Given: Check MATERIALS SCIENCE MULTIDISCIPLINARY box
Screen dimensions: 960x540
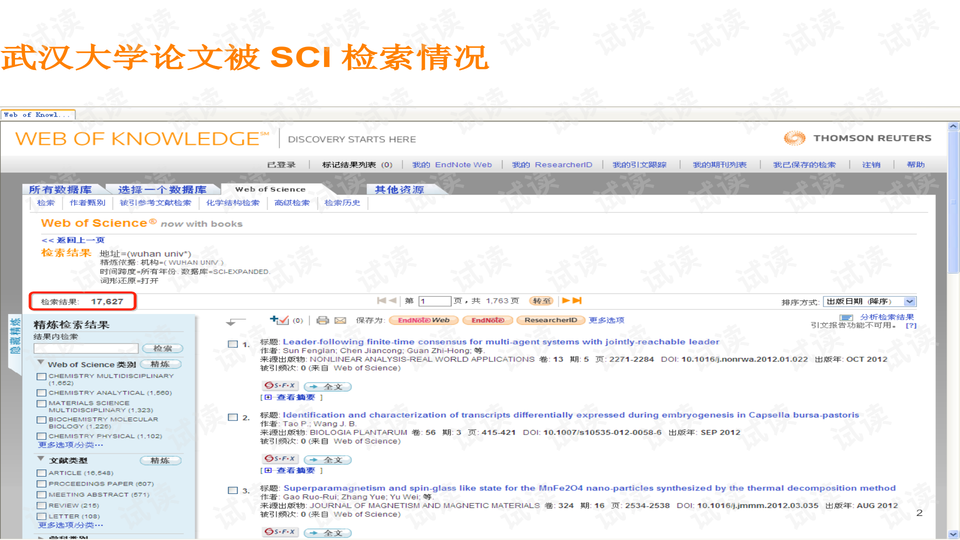Looking at the screenshot, I should 41,403.
